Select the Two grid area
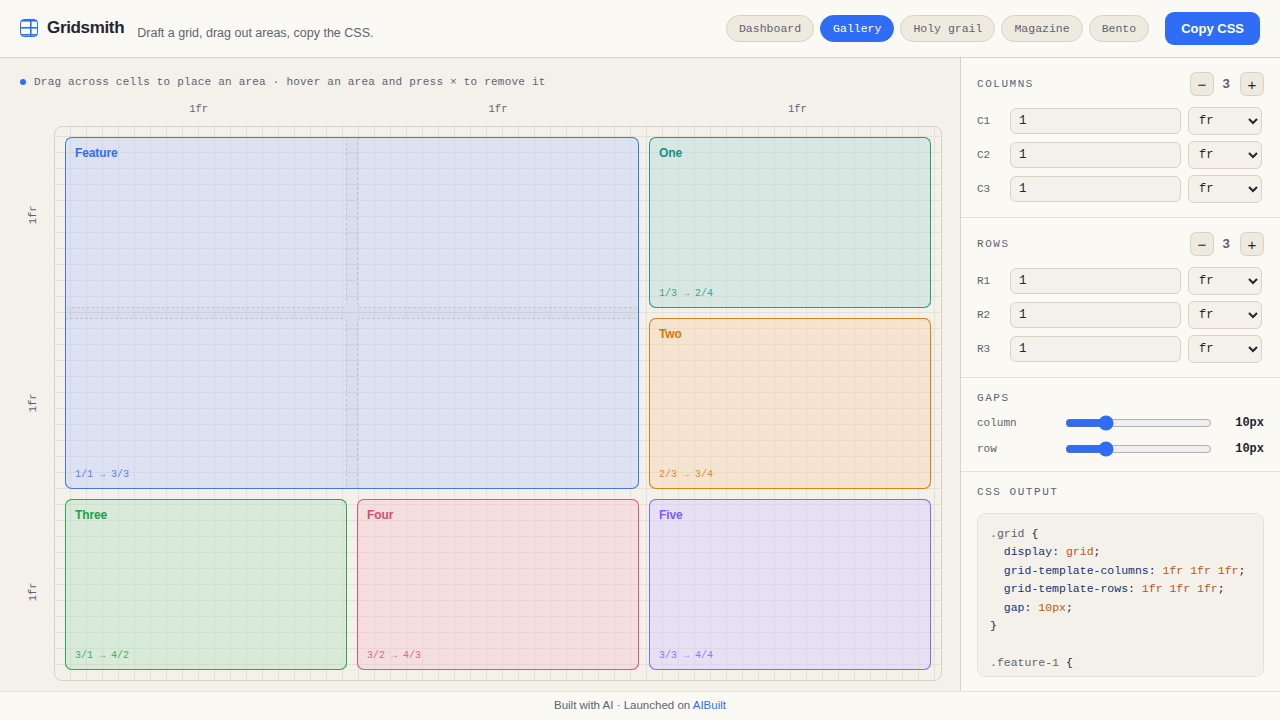The image size is (1280, 720). click(790, 403)
